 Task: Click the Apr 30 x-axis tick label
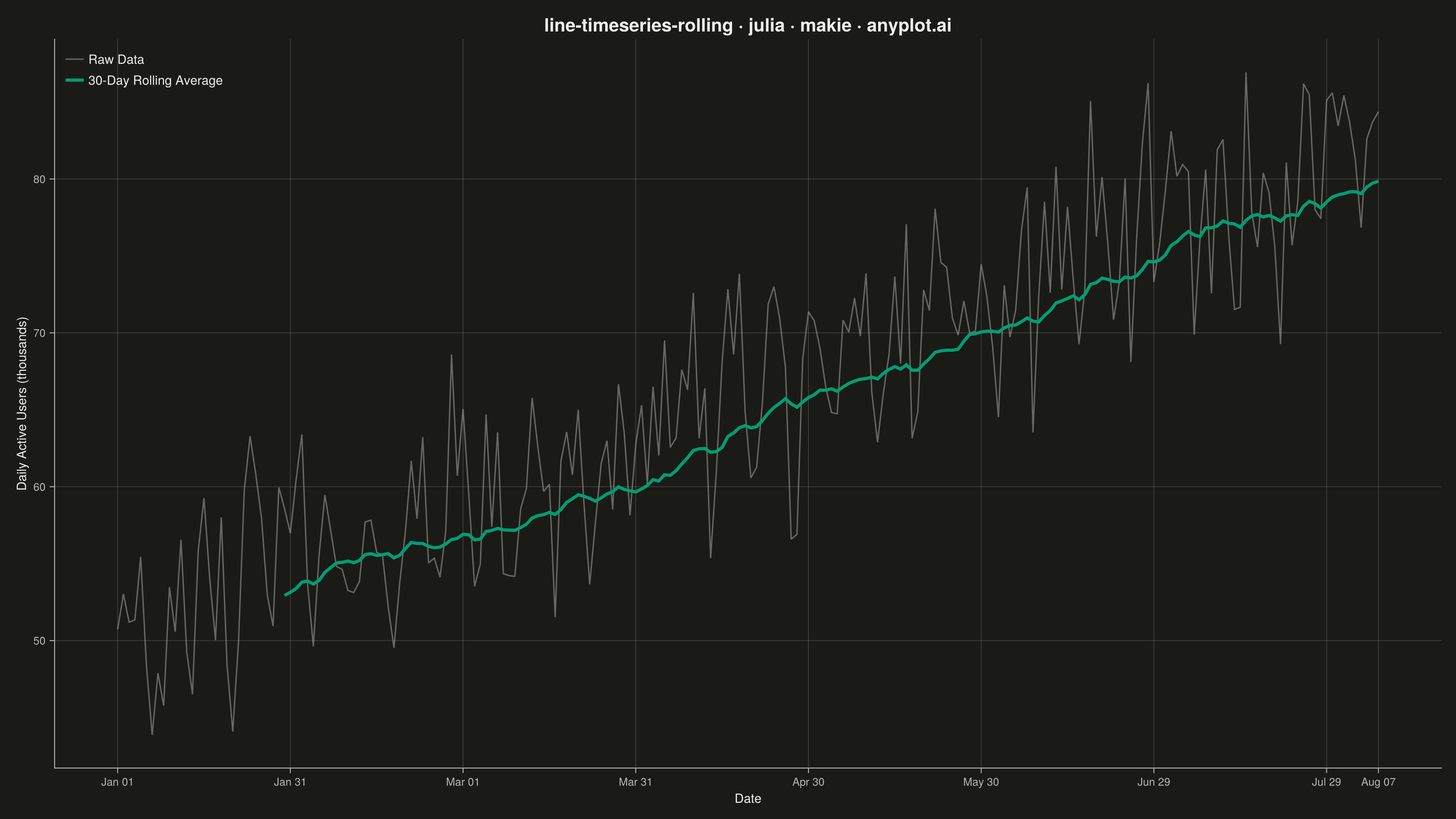pos(808,782)
